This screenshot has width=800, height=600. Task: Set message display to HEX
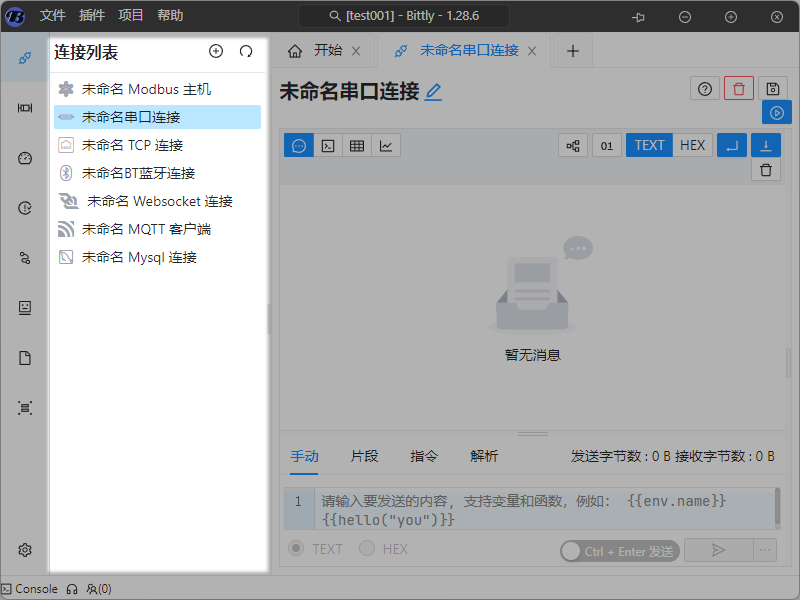(x=692, y=146)
